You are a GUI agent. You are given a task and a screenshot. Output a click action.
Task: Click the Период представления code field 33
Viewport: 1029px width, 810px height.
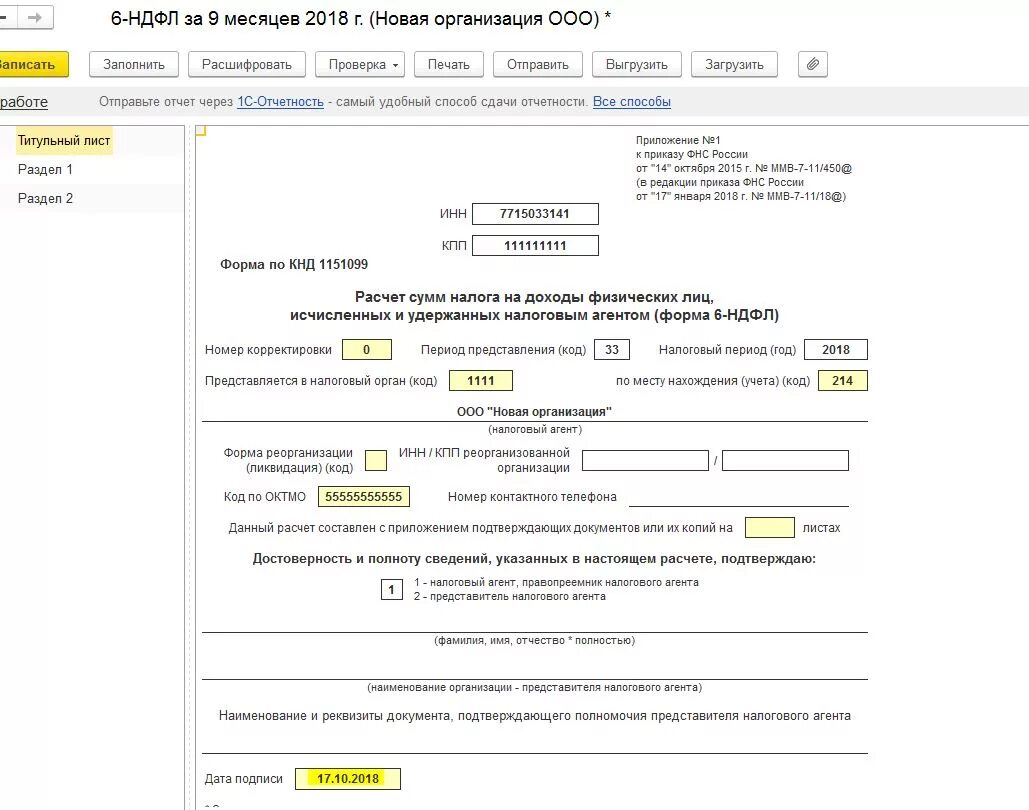pyautogui.click(x=612, y=350)
